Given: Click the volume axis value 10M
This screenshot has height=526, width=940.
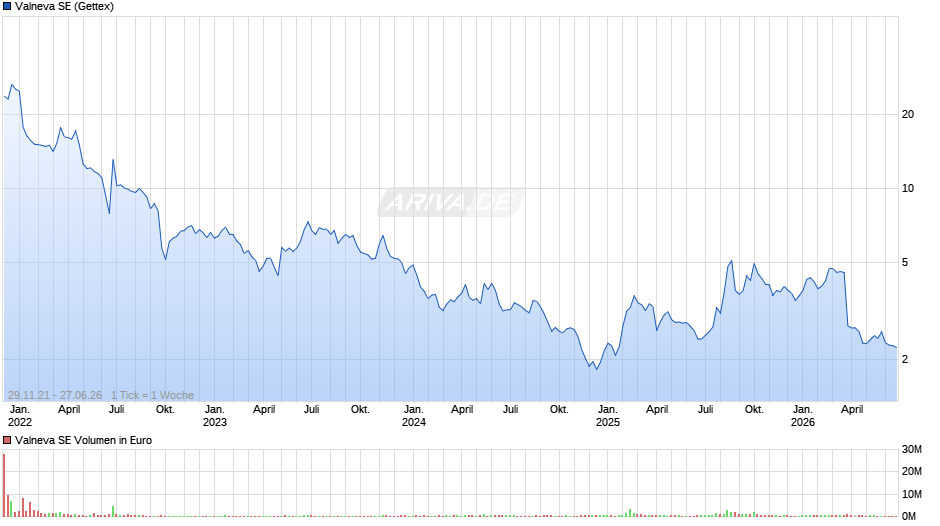Looking at the screenshot, I should [x=911, y=494].
